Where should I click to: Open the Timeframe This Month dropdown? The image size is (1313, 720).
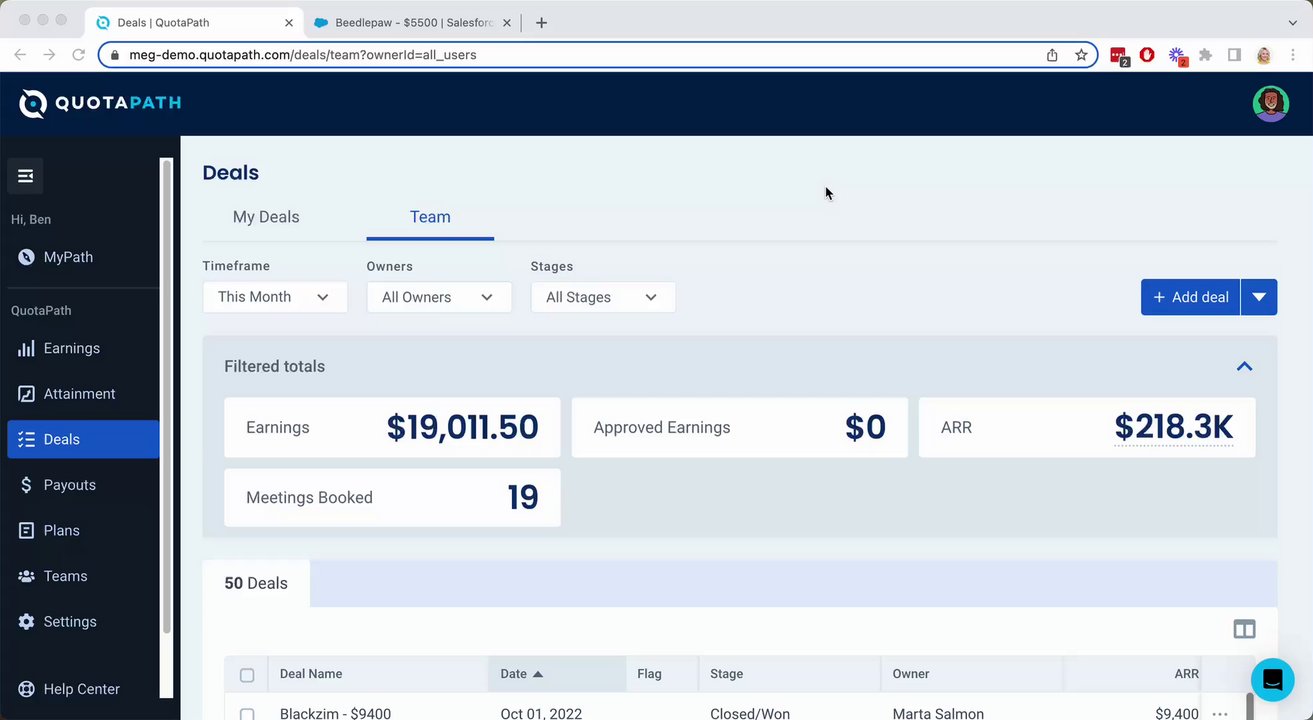point(275,297)
